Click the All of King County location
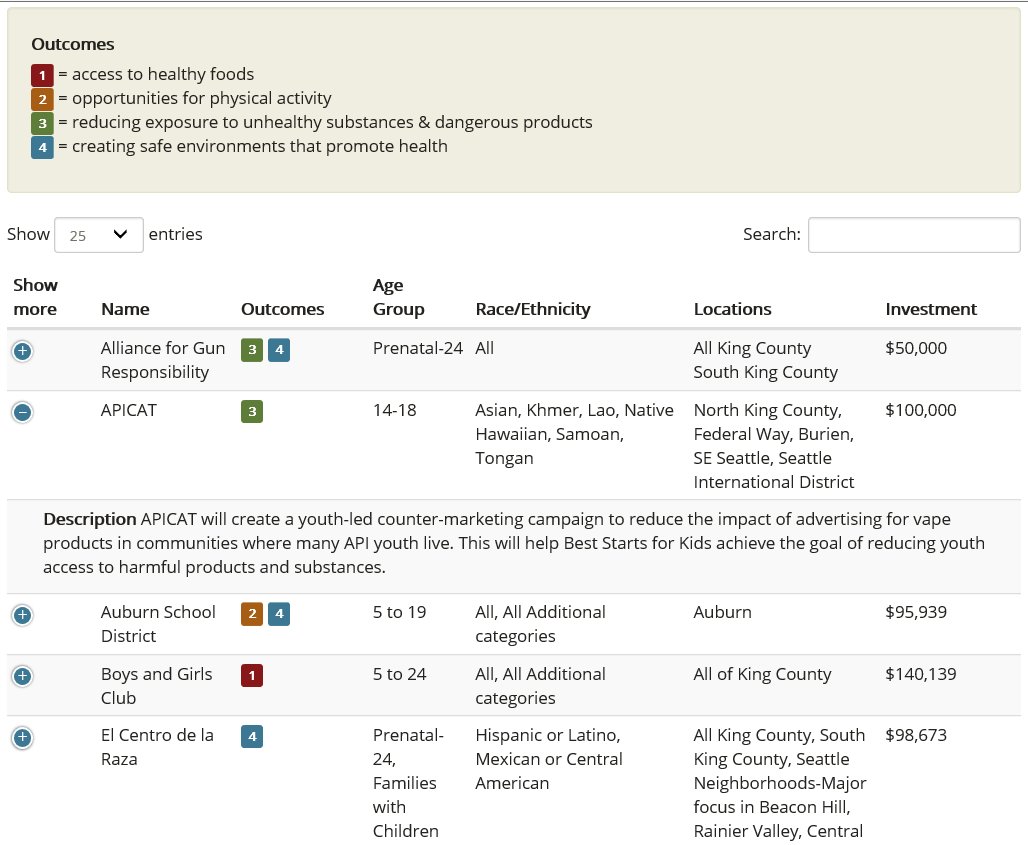The image size is (1028, 845). 762,675
